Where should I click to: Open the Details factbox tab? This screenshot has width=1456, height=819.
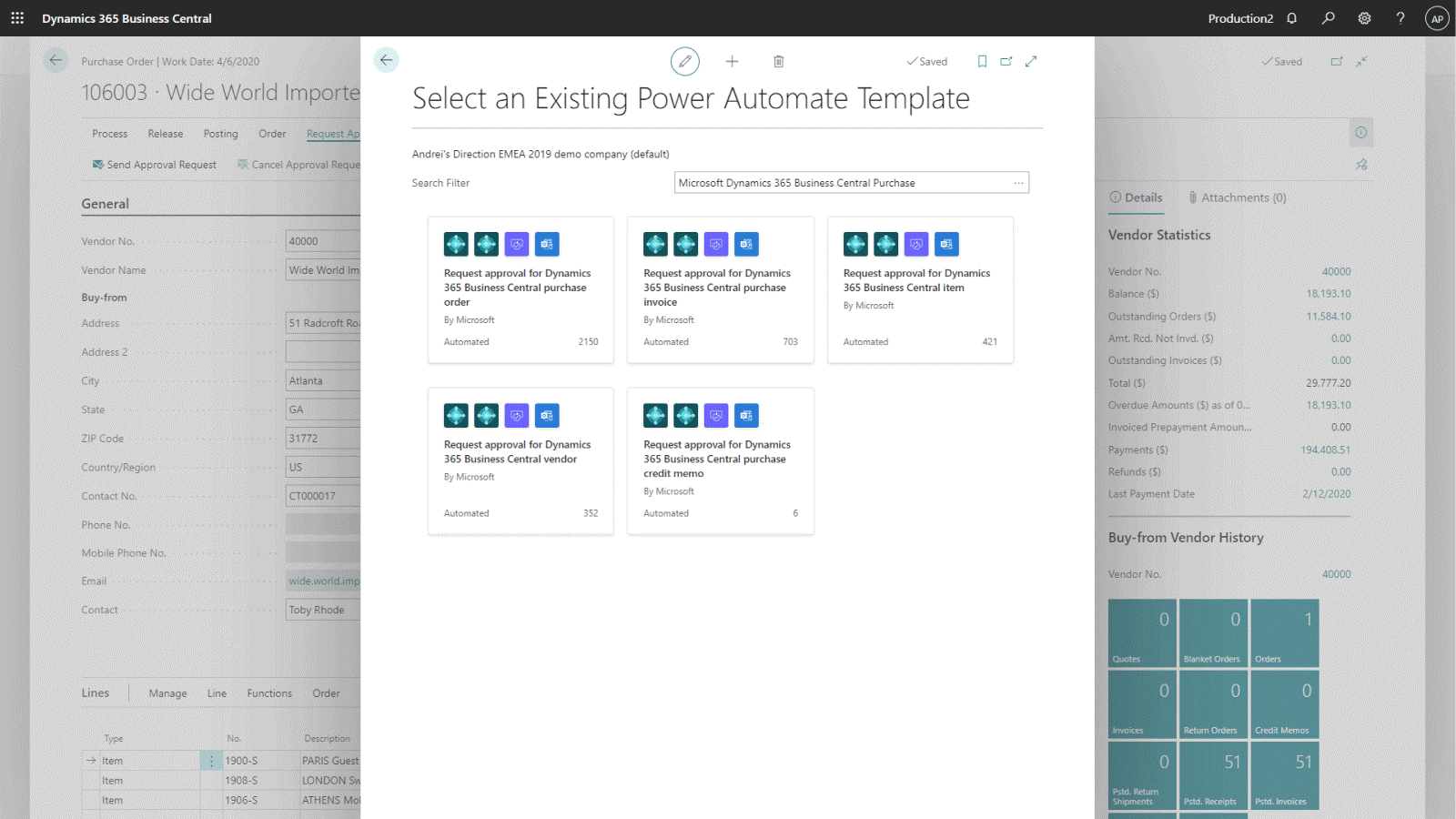[x=1136, y=197]
